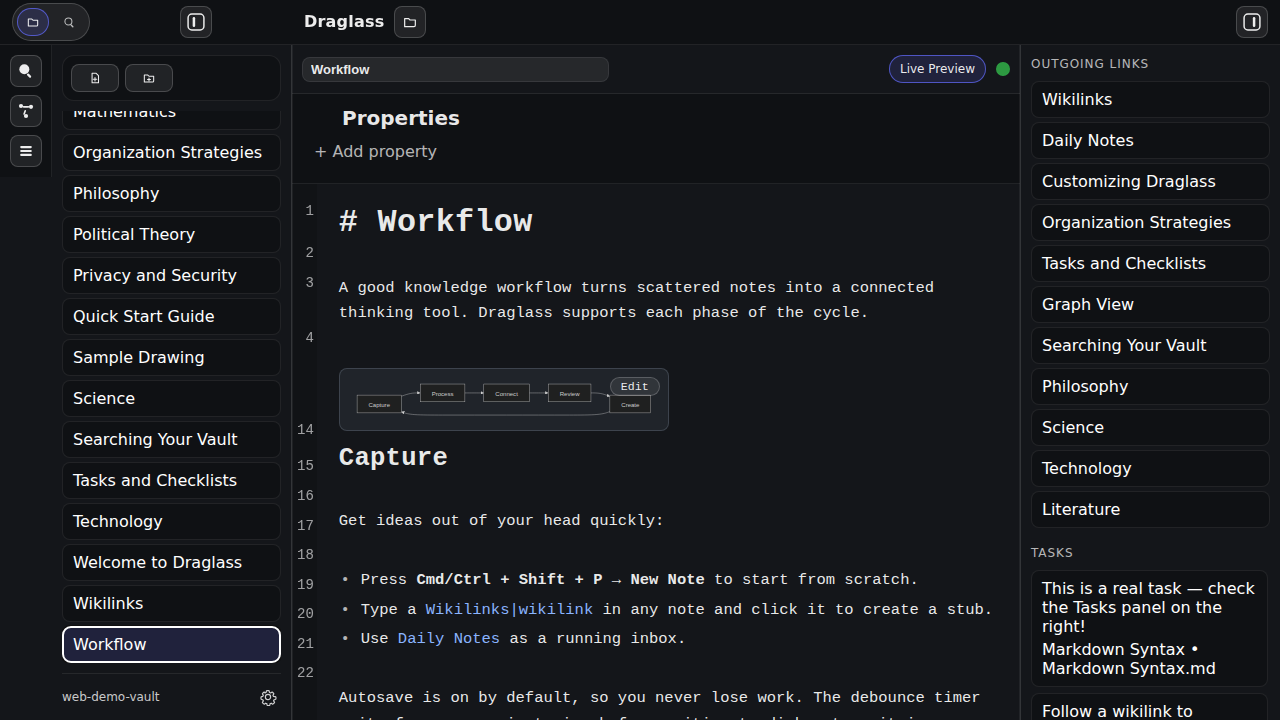Image resolution: width=1280 pixels, height=720 pixels.
Task: Open Technology outgoing link
Action: pos(1150,468)
